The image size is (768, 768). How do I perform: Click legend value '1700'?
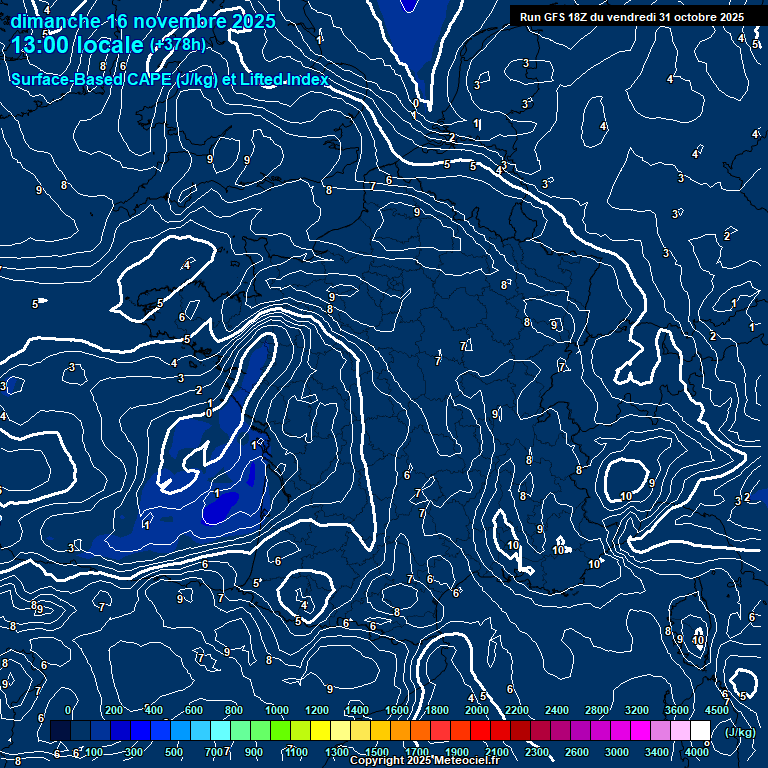tap(417, 752)
